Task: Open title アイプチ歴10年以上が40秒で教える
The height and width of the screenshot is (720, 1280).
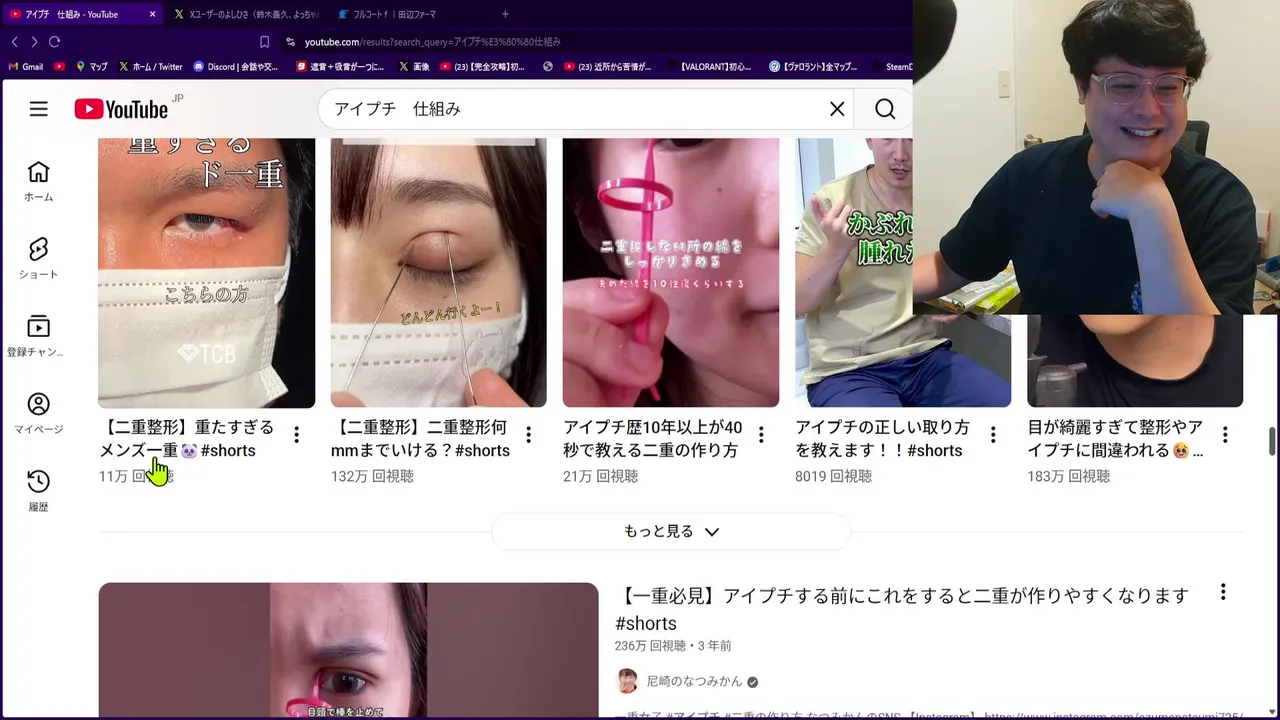Action: [x=652, y=438]
